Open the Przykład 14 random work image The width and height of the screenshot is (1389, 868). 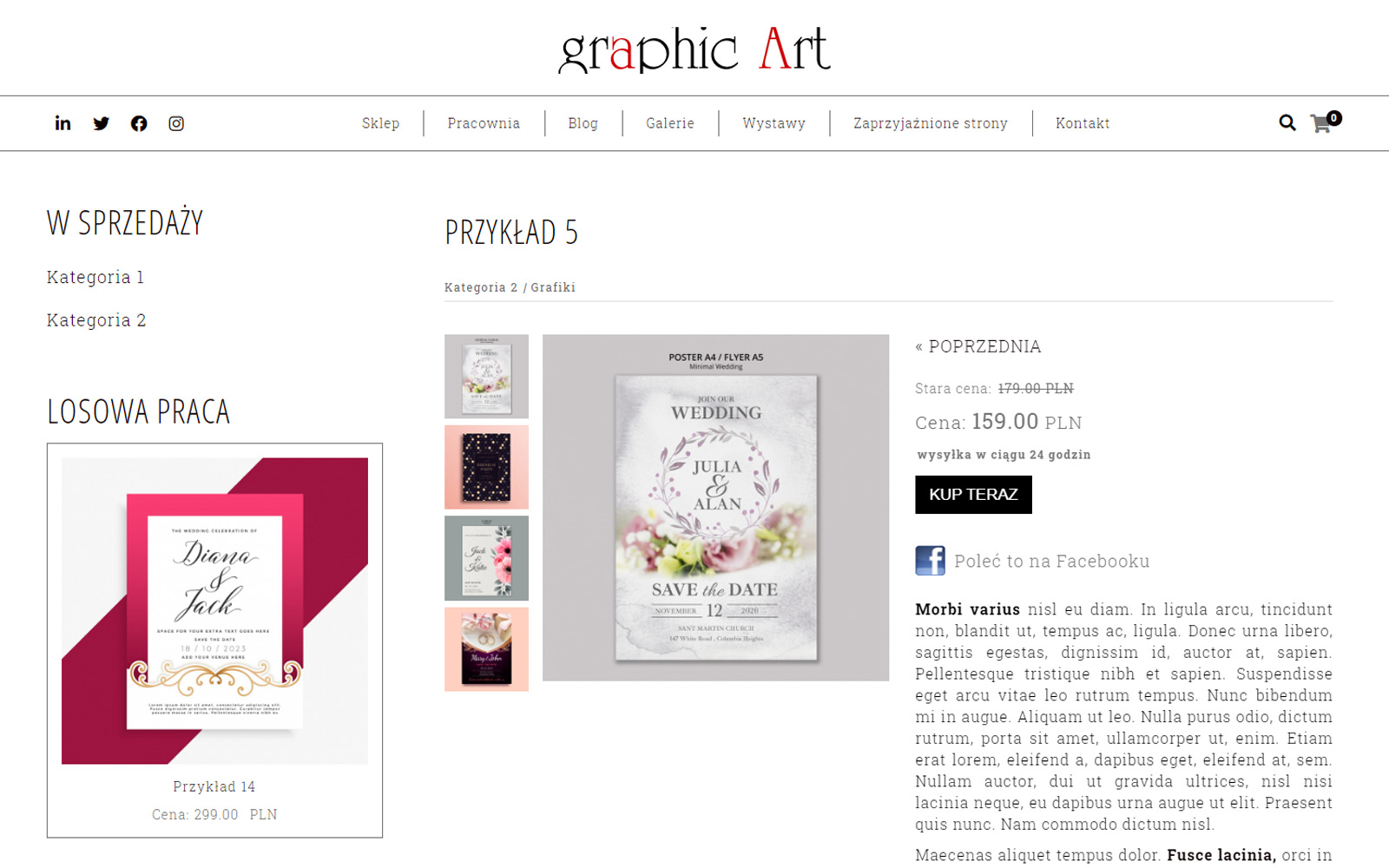coord(214,611)
